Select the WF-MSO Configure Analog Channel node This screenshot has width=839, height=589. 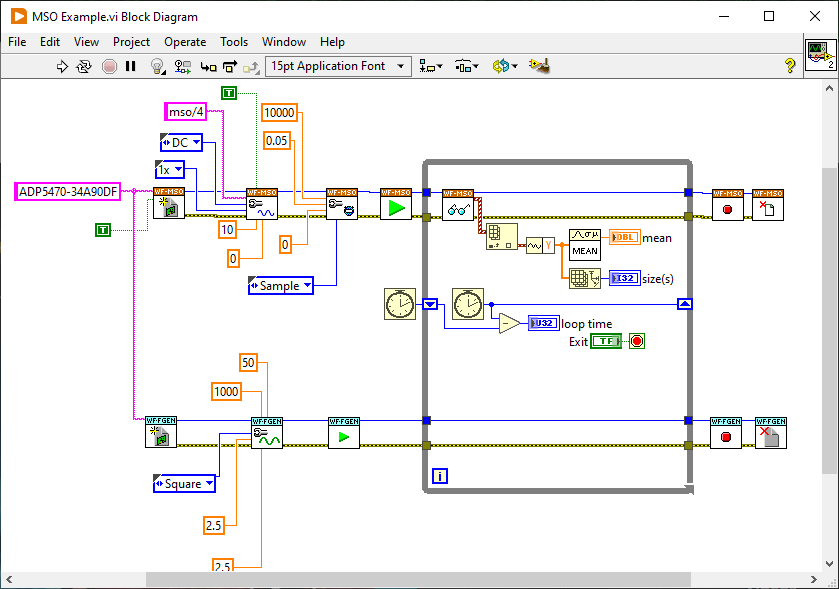click(262, 204)
